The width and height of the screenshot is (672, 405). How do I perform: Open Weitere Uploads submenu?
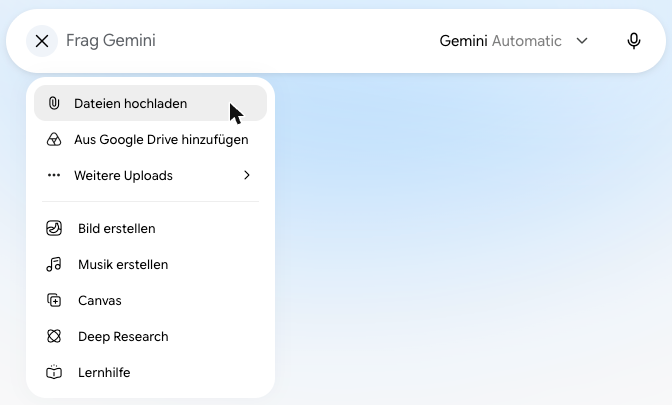(150, 175)
